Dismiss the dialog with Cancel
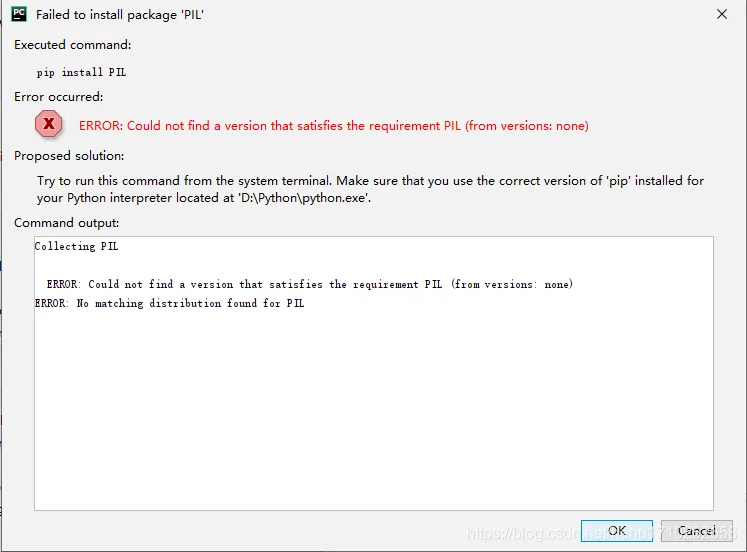Image resolution: width=747 pixels, height=552 pixels. tap(697, 531)
